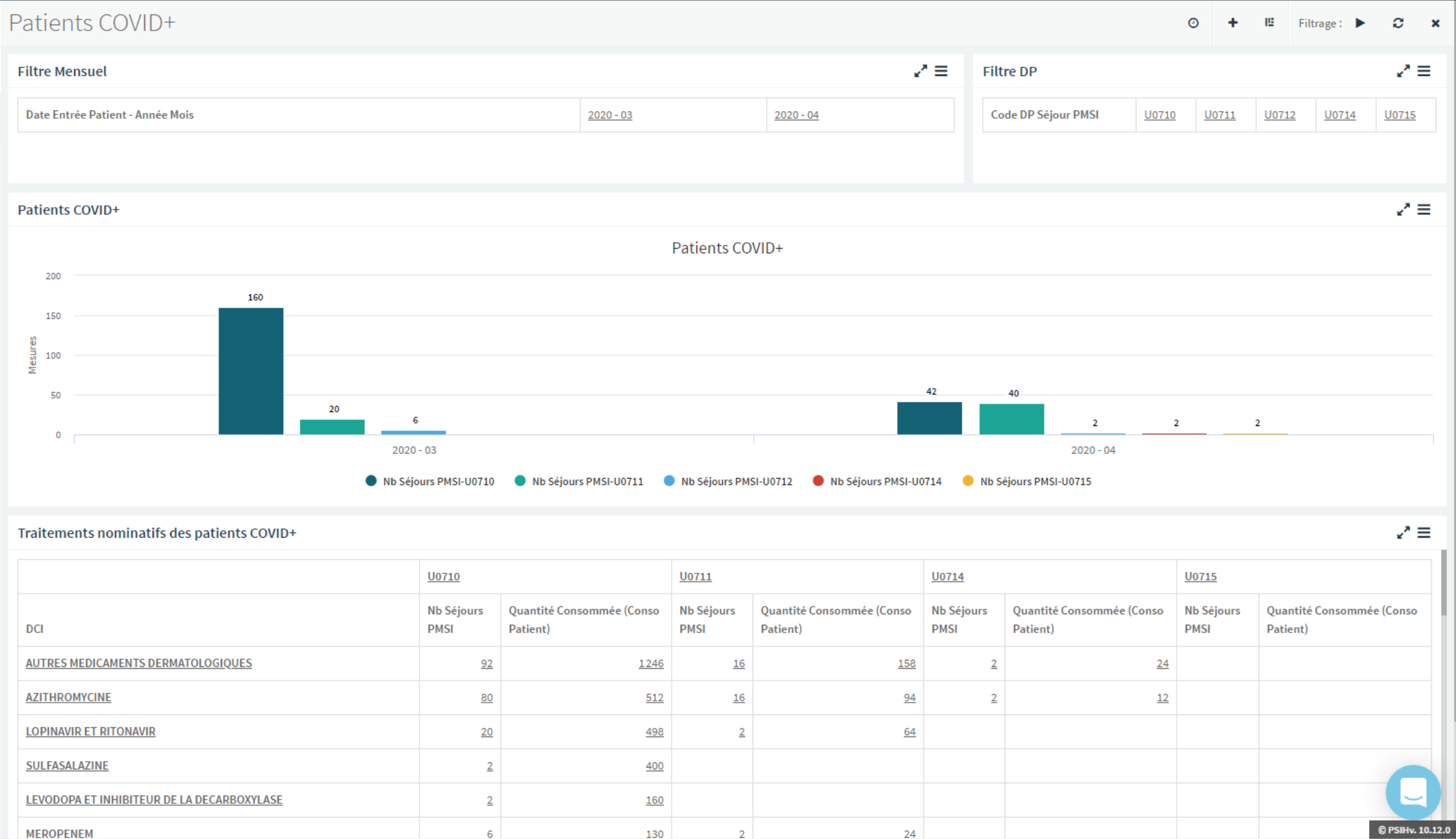Open the chat support bubble

point(1412,792)
